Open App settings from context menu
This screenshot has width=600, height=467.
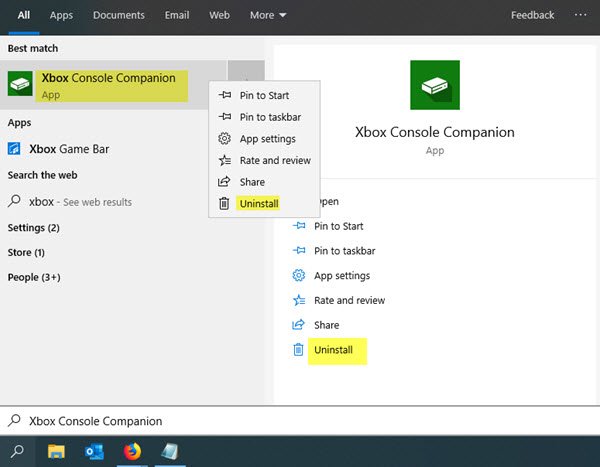pyautogui.click(x=264, y=139)
